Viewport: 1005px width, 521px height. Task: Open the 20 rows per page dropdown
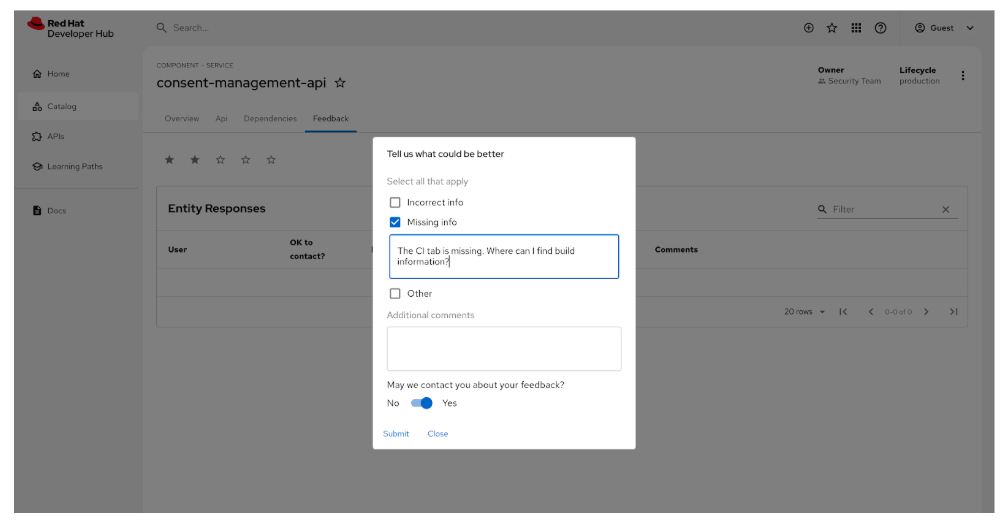click(x=805, y=312)
